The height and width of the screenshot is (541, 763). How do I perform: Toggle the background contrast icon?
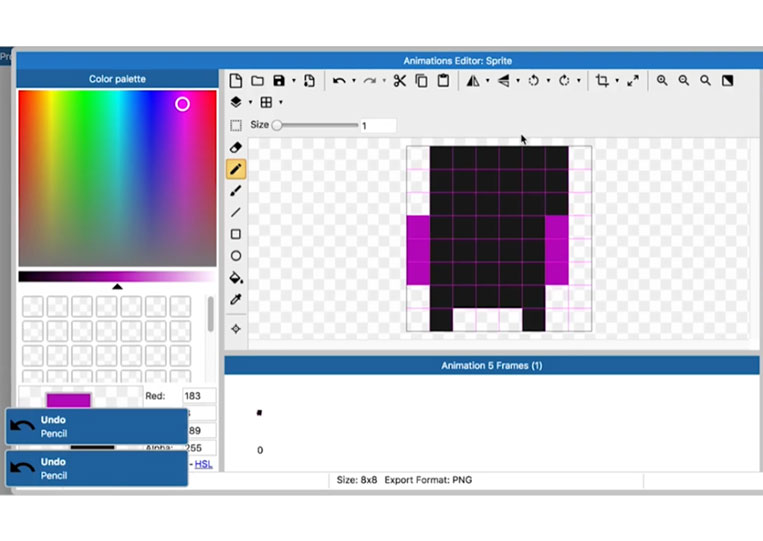tap(727, 81)
